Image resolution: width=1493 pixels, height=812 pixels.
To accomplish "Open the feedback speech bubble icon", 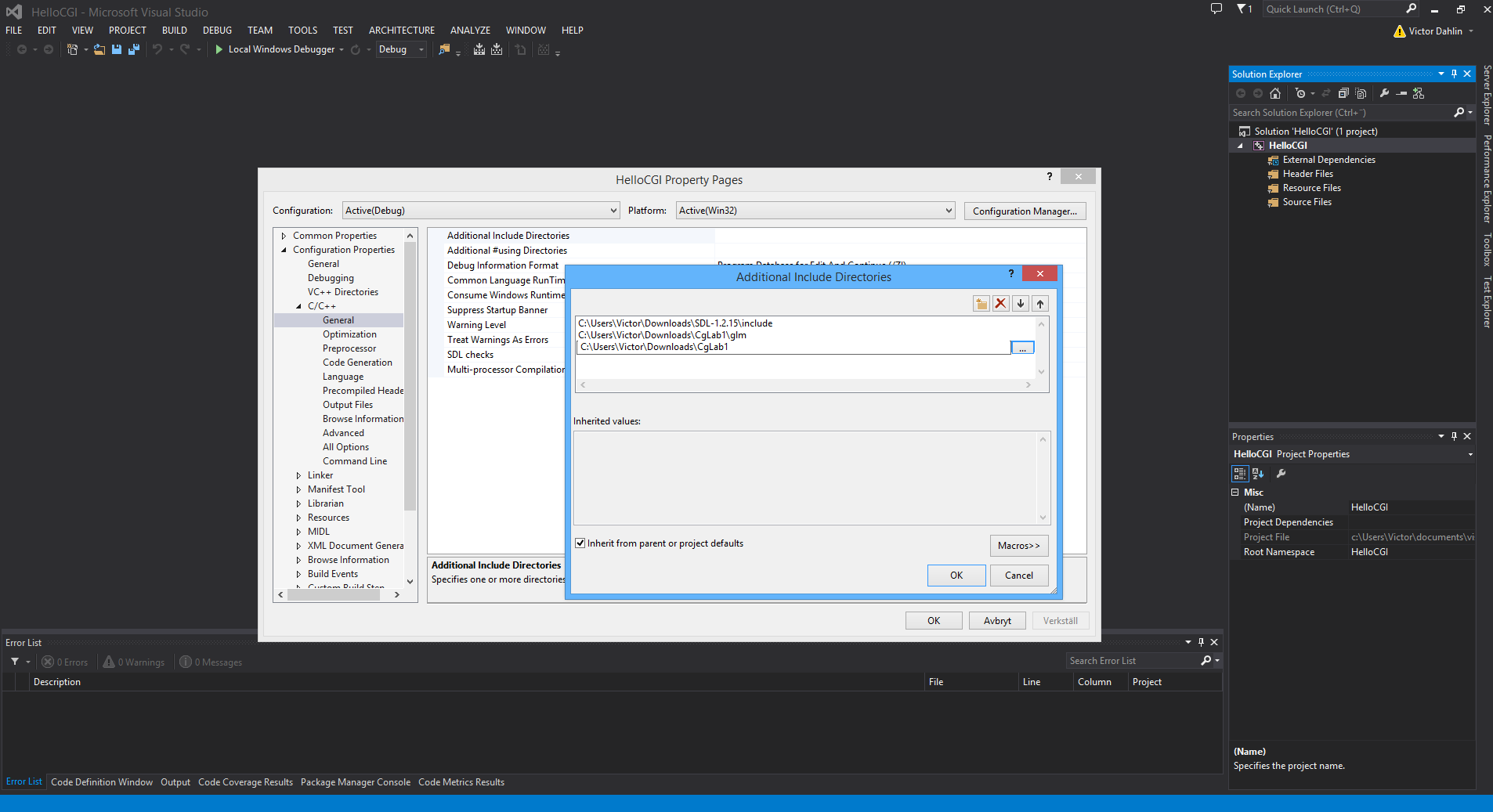I will tap(1216, 9).
